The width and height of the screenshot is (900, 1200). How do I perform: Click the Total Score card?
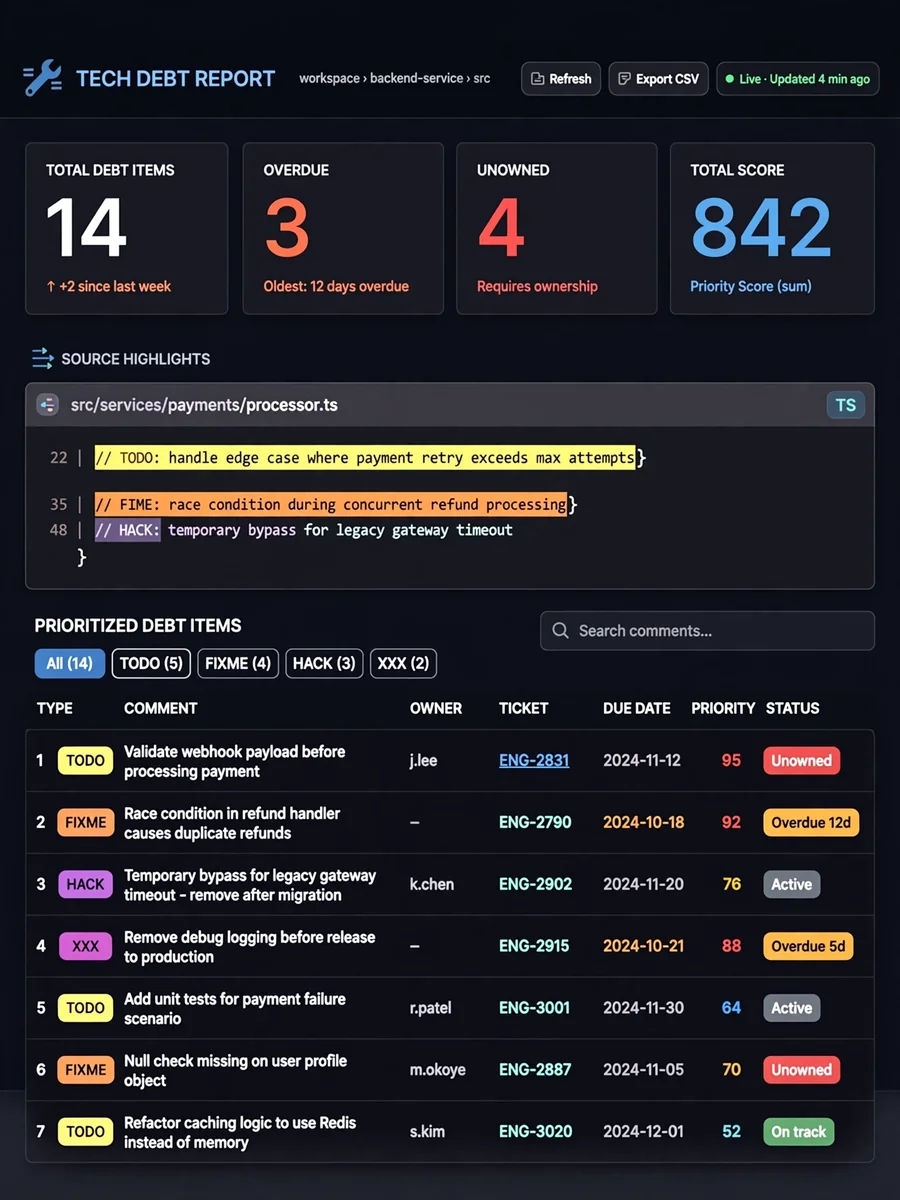click(x=772, y=229)
